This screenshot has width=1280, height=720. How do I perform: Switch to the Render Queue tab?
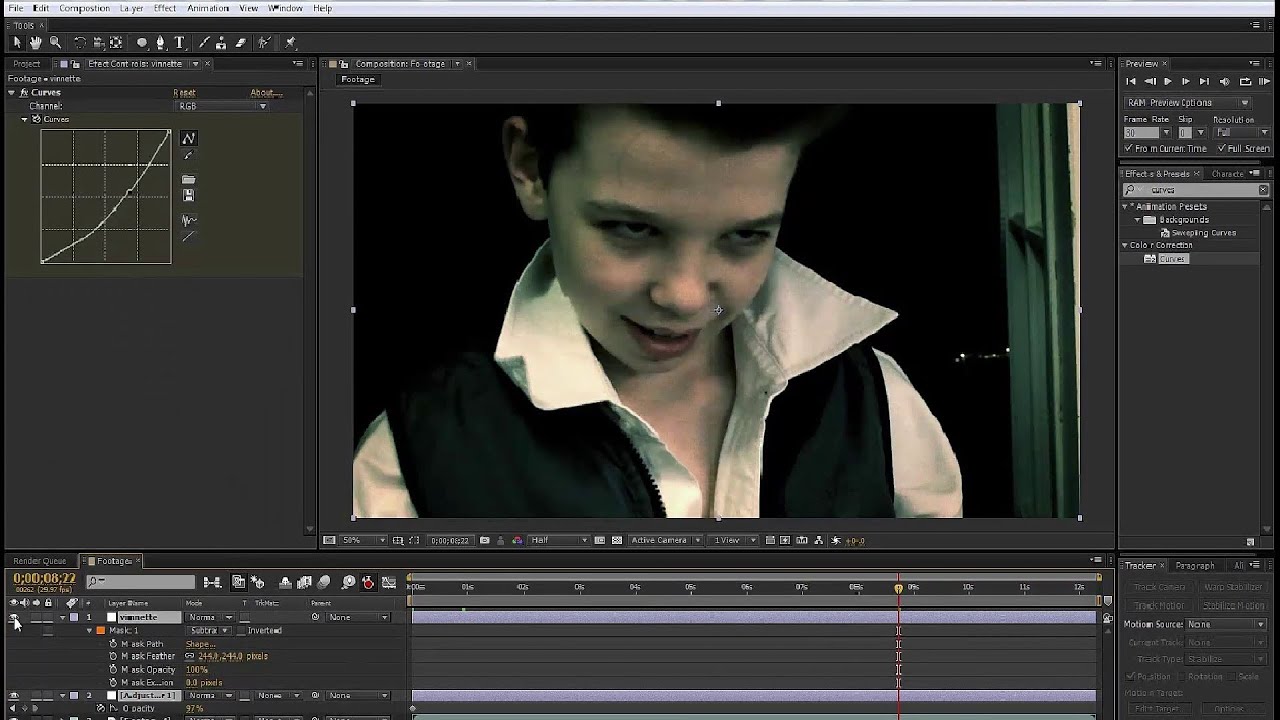[40, 561]
